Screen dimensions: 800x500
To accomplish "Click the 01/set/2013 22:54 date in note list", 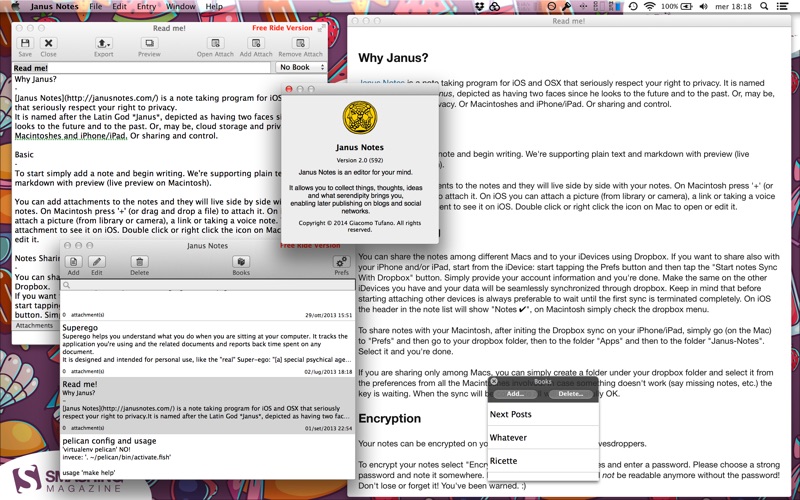I will coord(329,429).
